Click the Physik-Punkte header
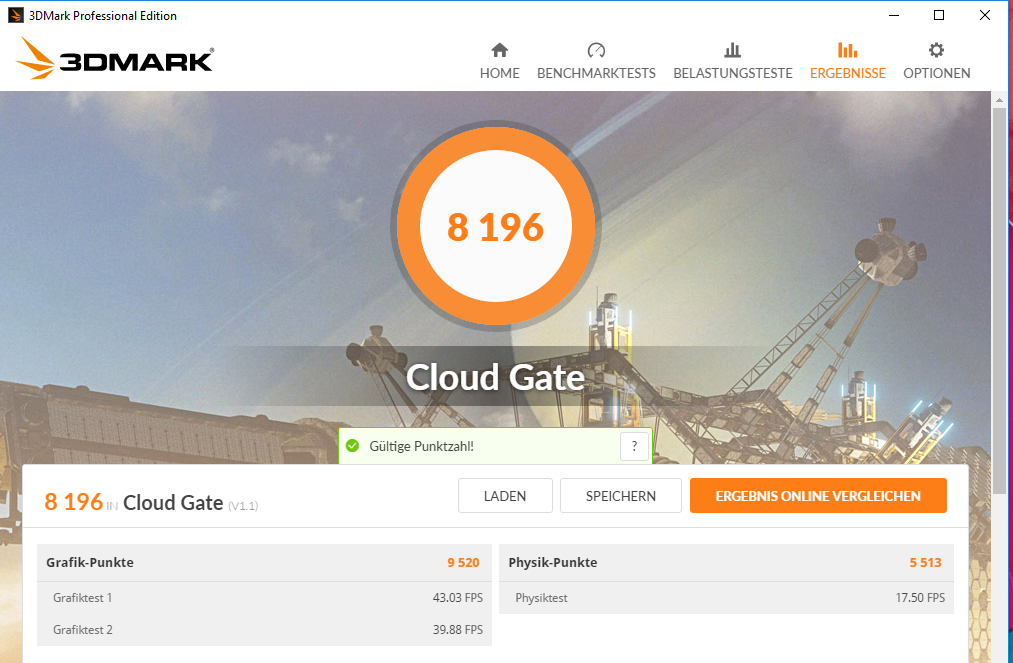Image resolution: width=1013 pixels, height=663 pixels. [x=552, y=562]
